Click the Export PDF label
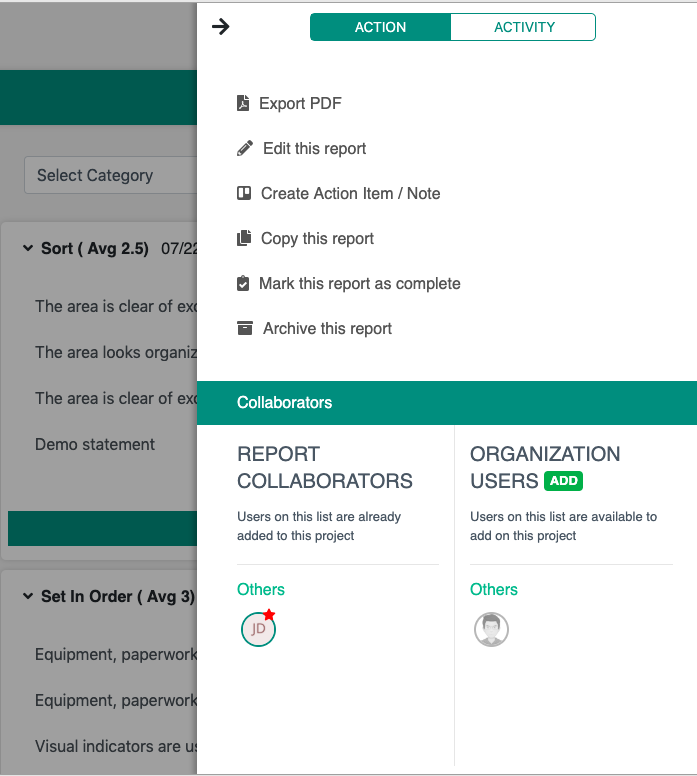The width and height of the screenshot is (697, 776). (x=300, y=103)
